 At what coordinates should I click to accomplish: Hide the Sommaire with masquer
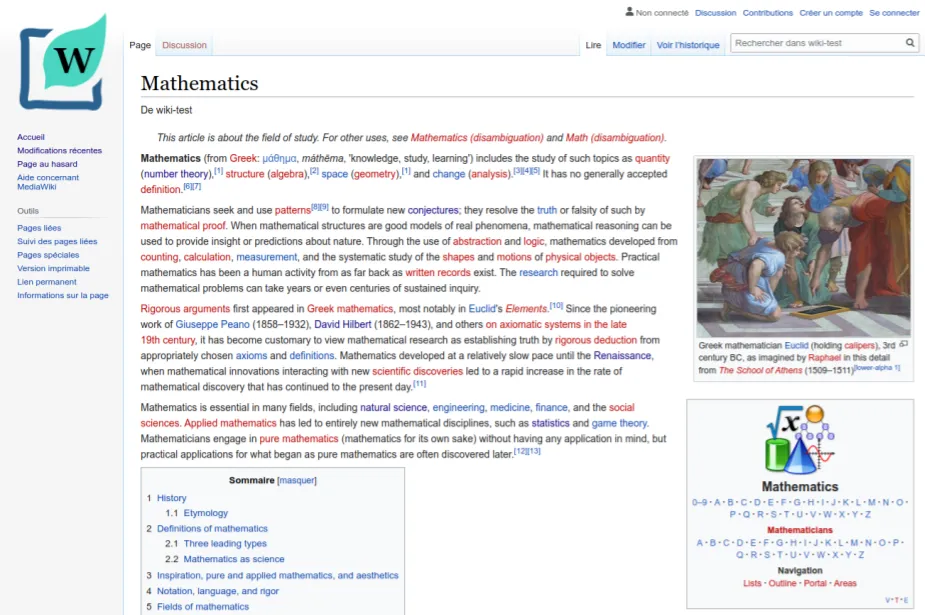coord(297,480)
